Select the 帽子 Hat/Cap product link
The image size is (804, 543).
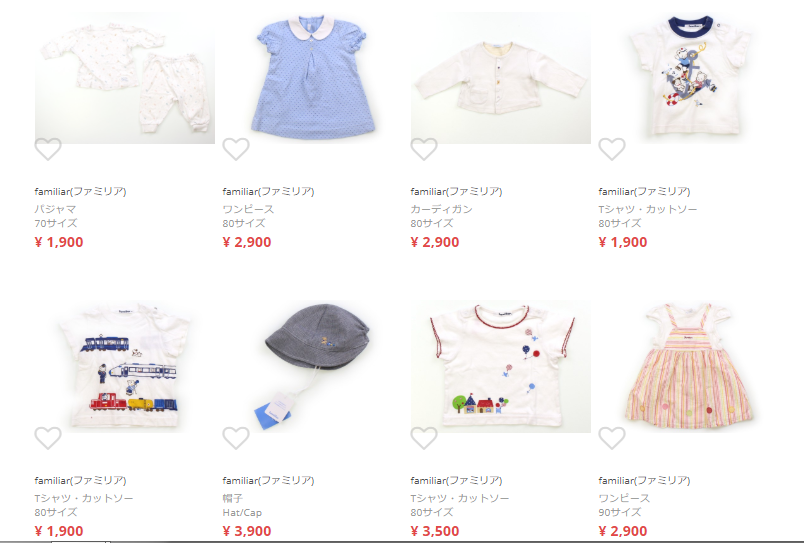[x=242, y=505]
